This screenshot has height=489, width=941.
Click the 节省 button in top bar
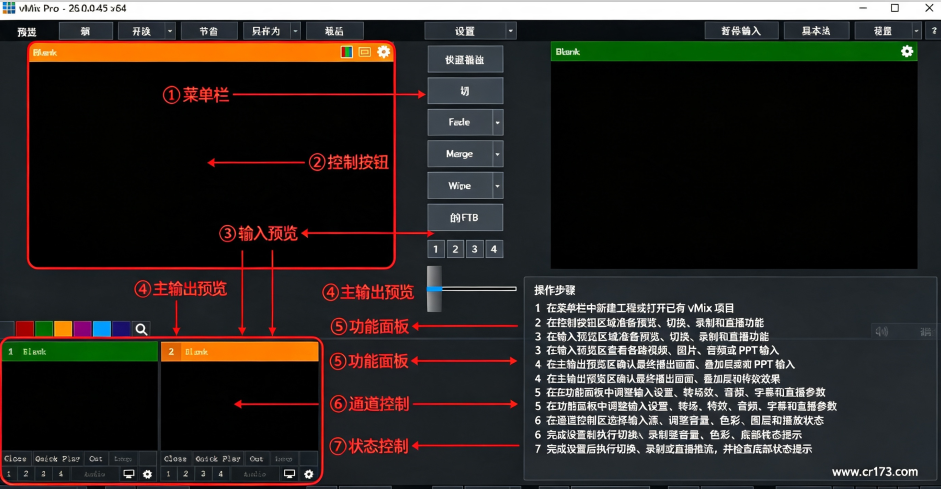[x=209, y=31]
